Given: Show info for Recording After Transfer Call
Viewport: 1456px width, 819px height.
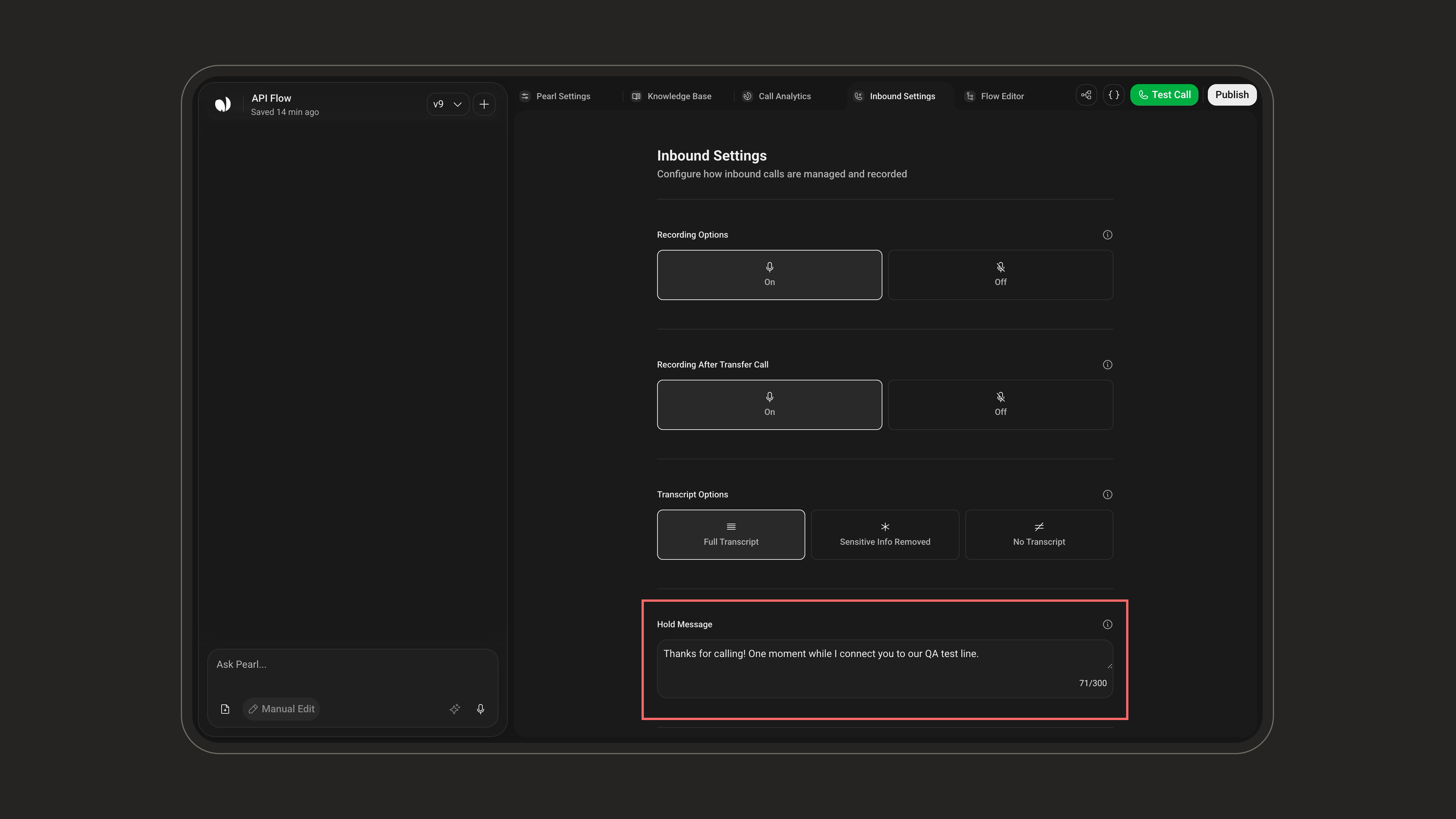Looking at the screenshot, I should click(1107, 365).
